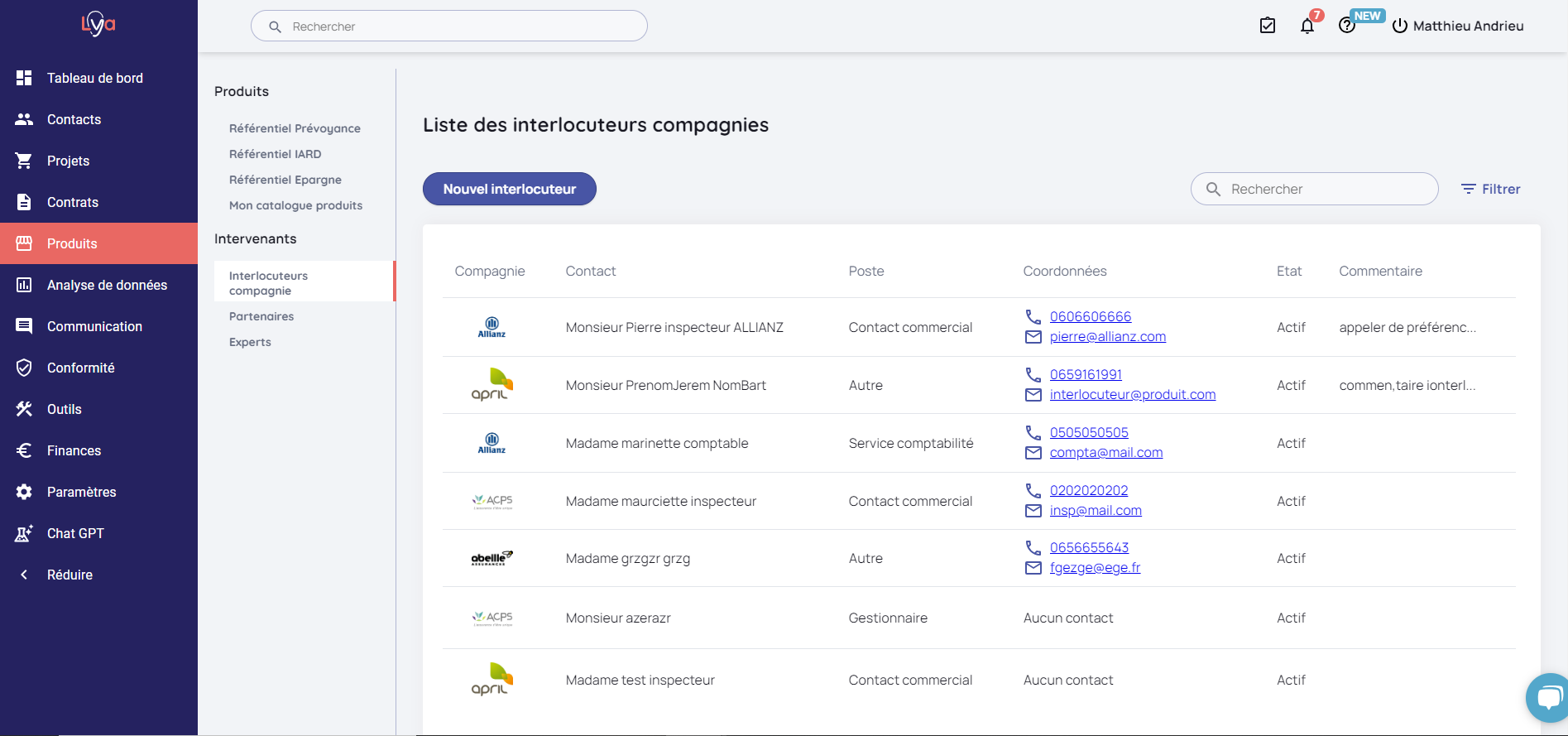Click the Chat GPT icon

tap(24, 533)
